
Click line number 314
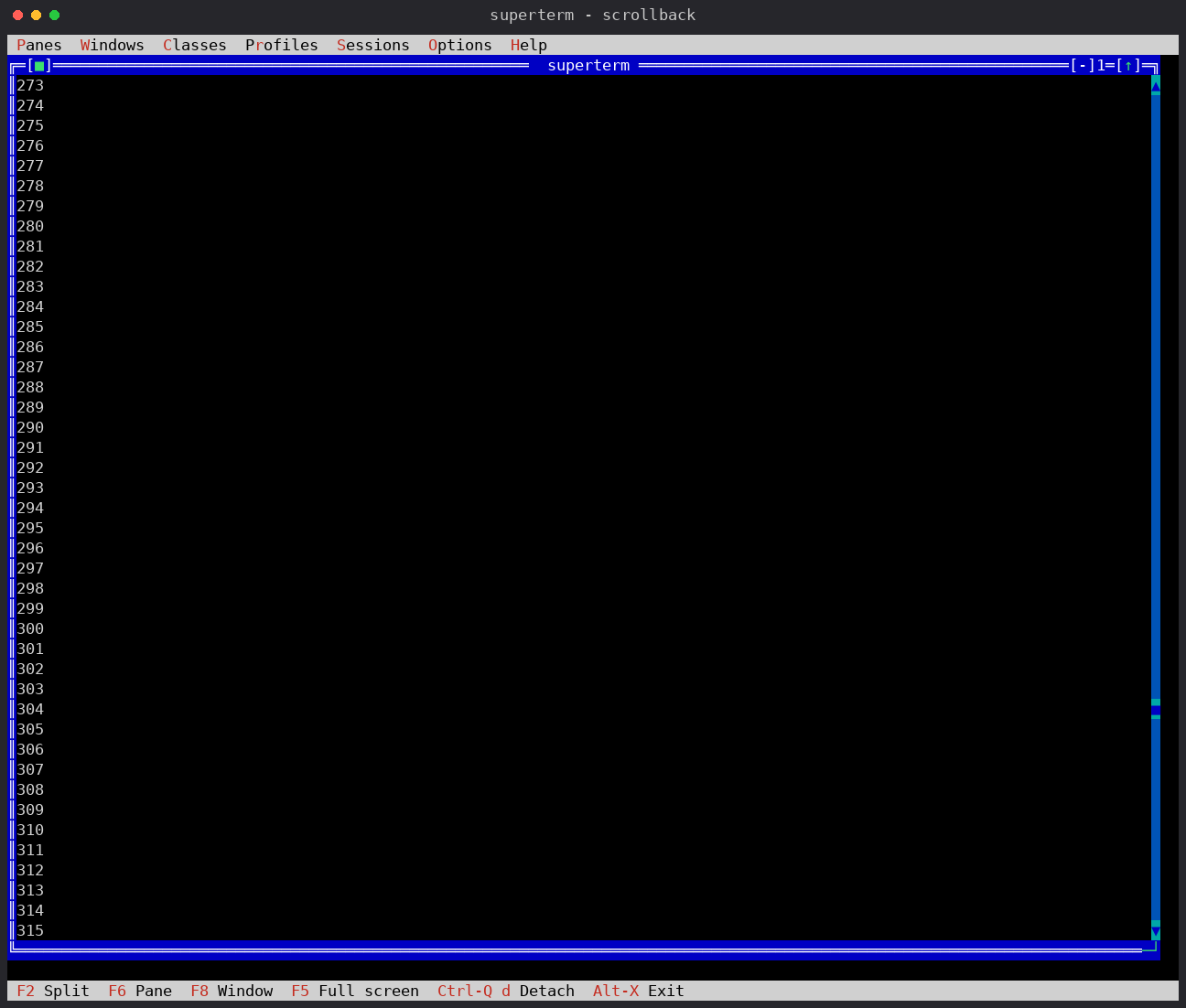[30, 910]
